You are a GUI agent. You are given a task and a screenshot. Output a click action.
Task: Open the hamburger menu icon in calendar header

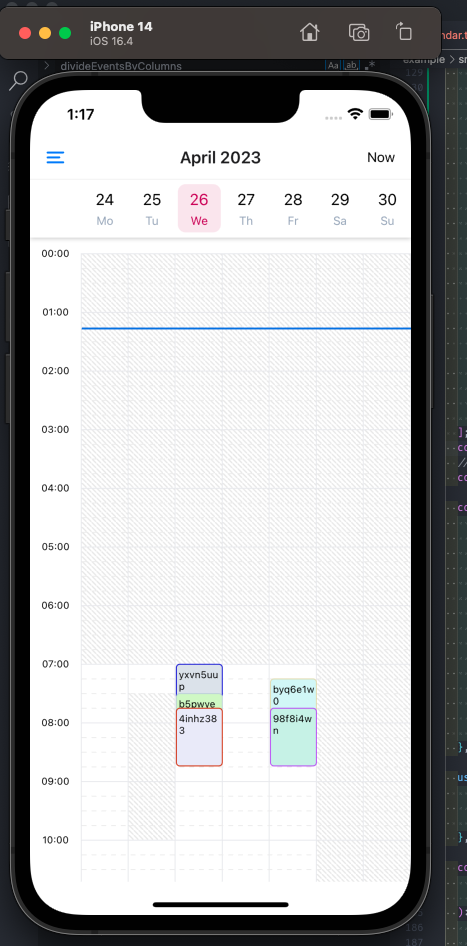(x=56, y=157)
